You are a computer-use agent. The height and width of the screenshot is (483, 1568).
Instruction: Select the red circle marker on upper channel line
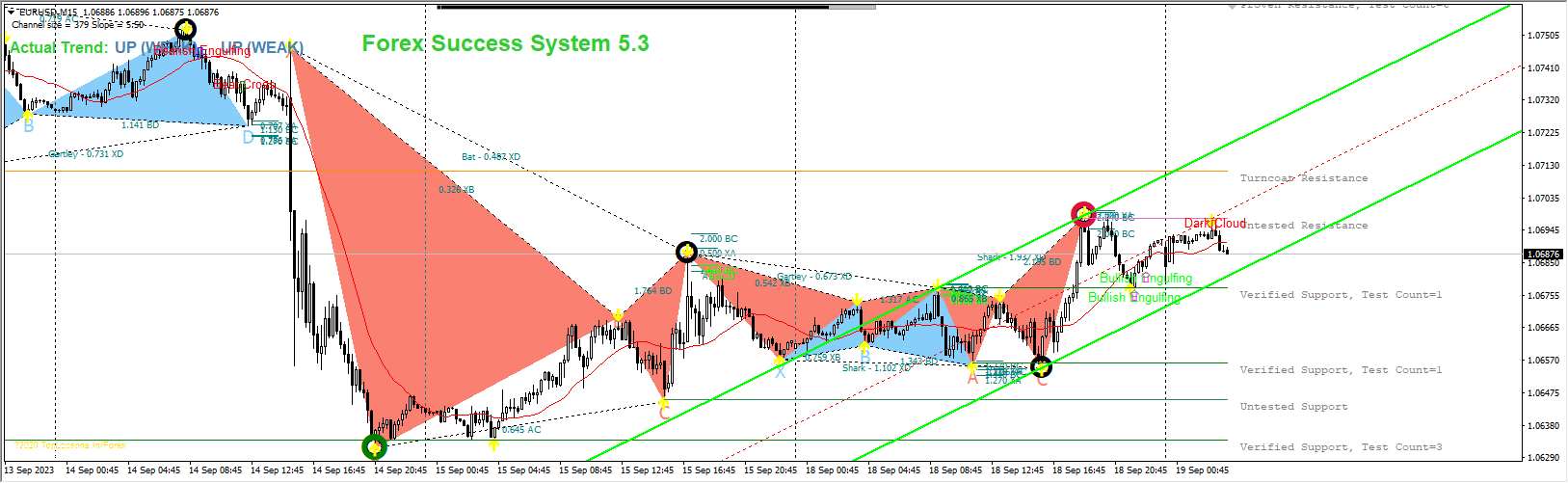coord(1083,214)
